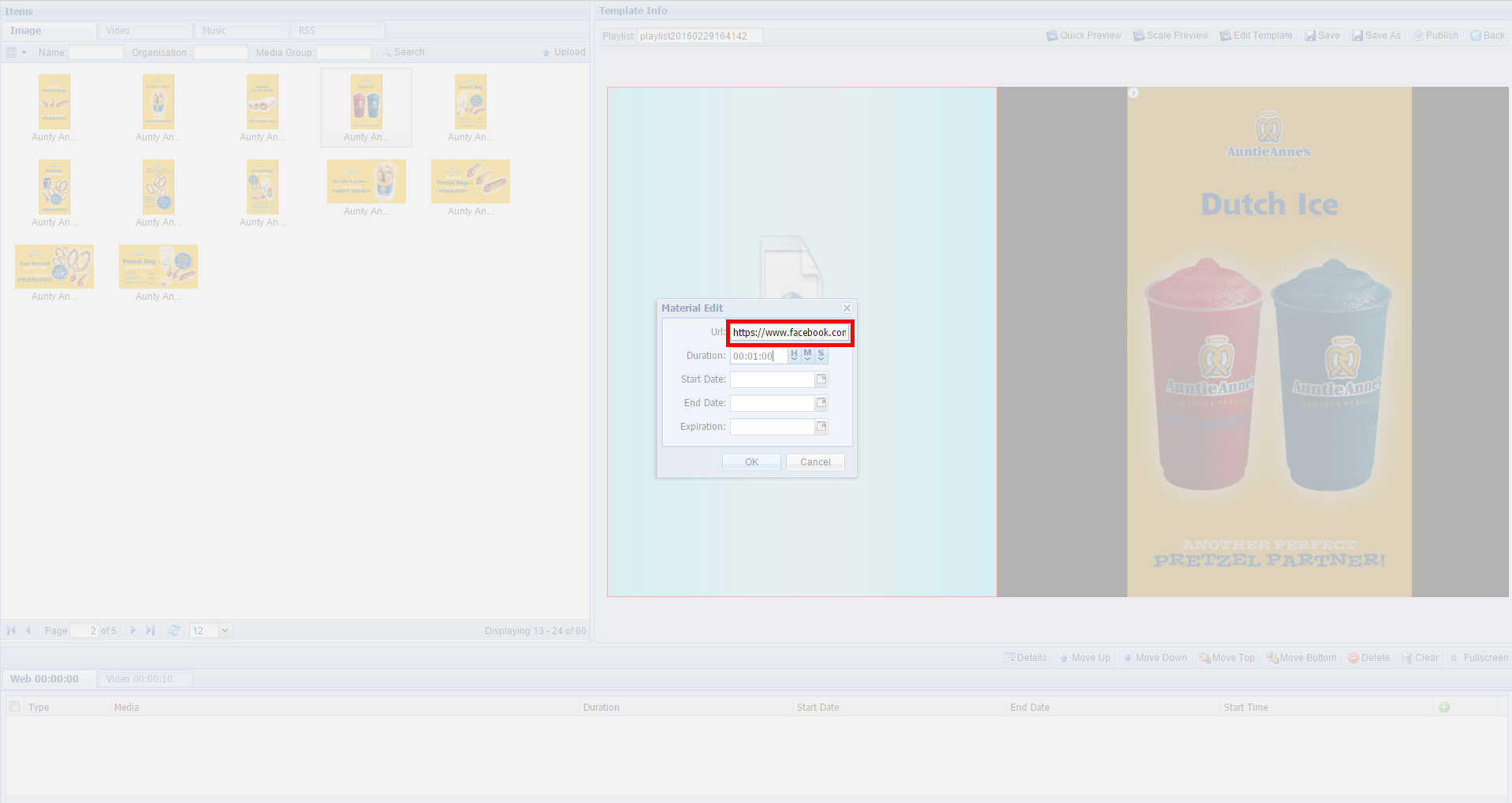
Task: Click the green add icon in grid header
Action: pyautogui.click(x=1444, y=708)
